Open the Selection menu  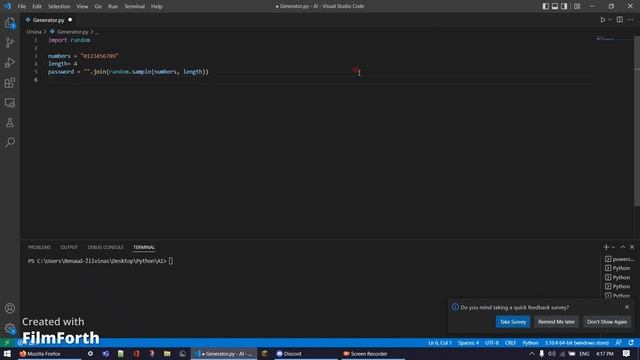[59, 6]
